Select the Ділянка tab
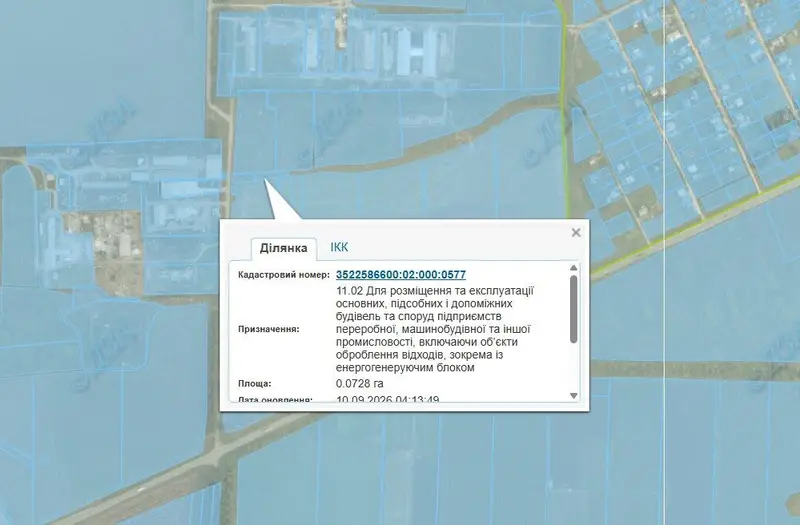 (284, 248)
